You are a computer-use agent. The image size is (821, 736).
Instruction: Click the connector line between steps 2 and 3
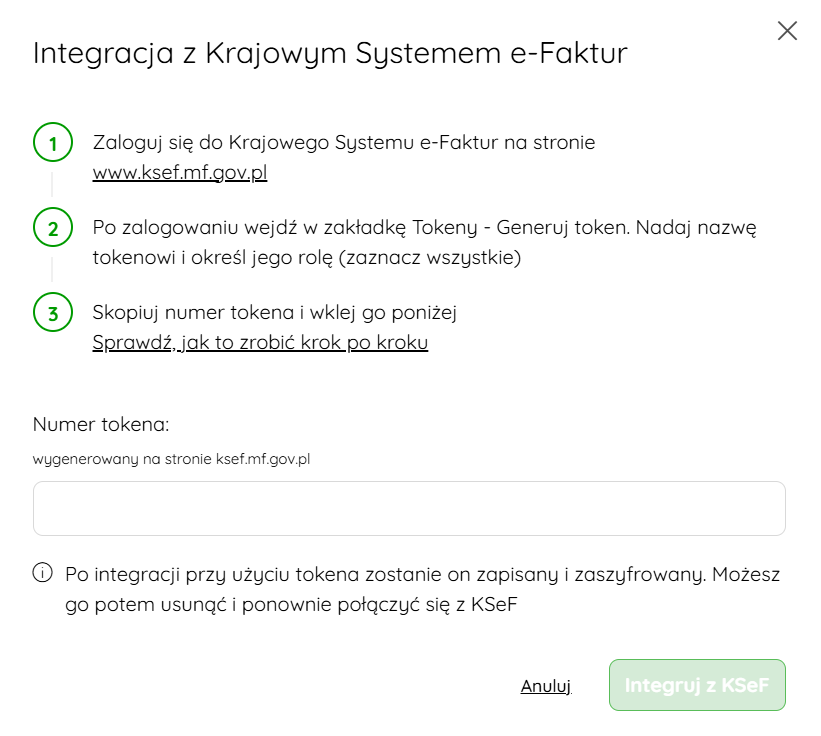coord(53,269)
